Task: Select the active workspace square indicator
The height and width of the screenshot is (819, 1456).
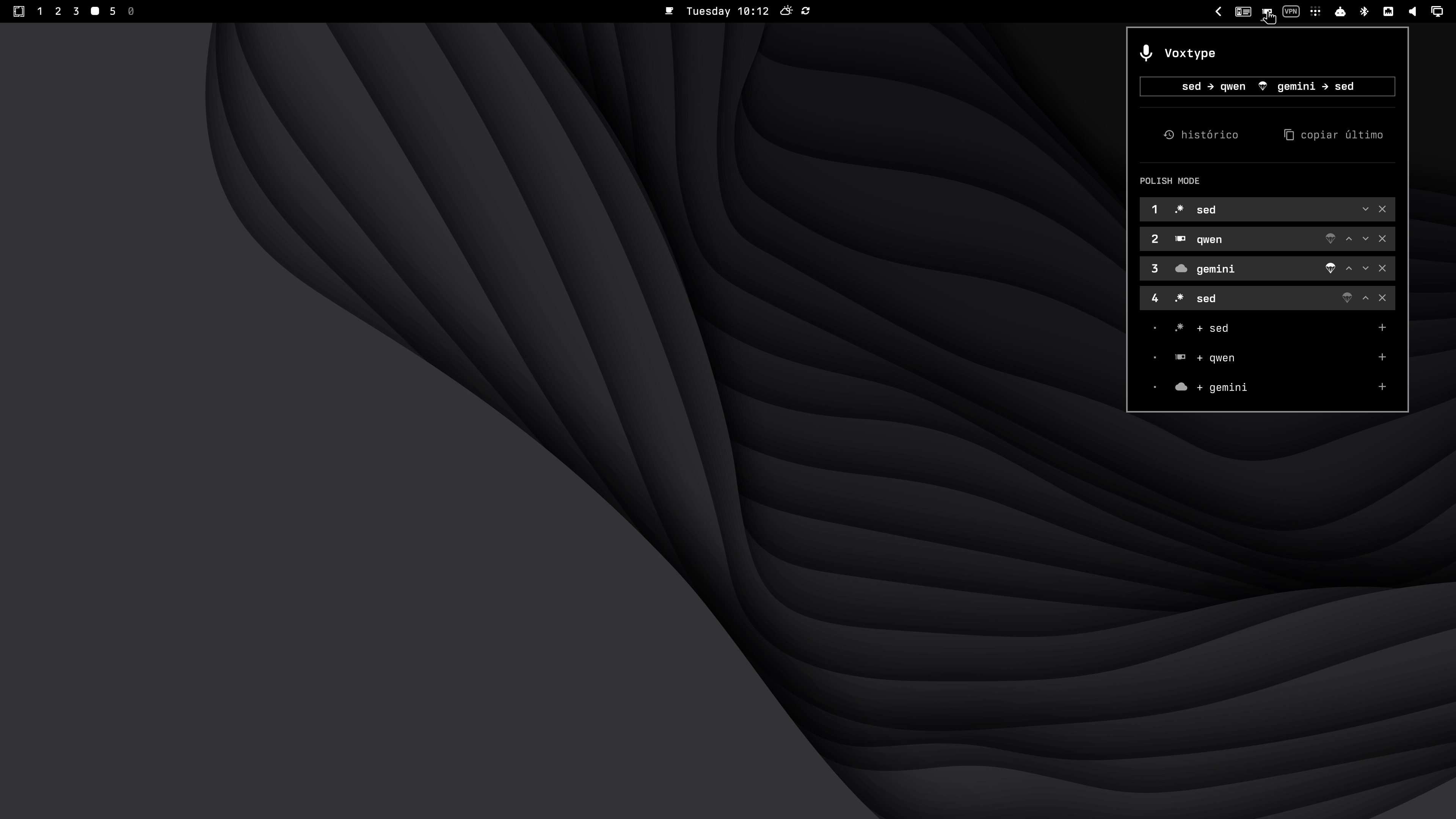Action: coord(95,11)
